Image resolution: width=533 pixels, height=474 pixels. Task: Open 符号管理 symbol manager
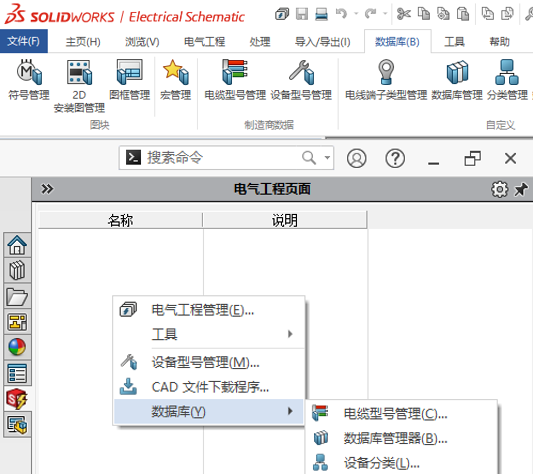29,81
